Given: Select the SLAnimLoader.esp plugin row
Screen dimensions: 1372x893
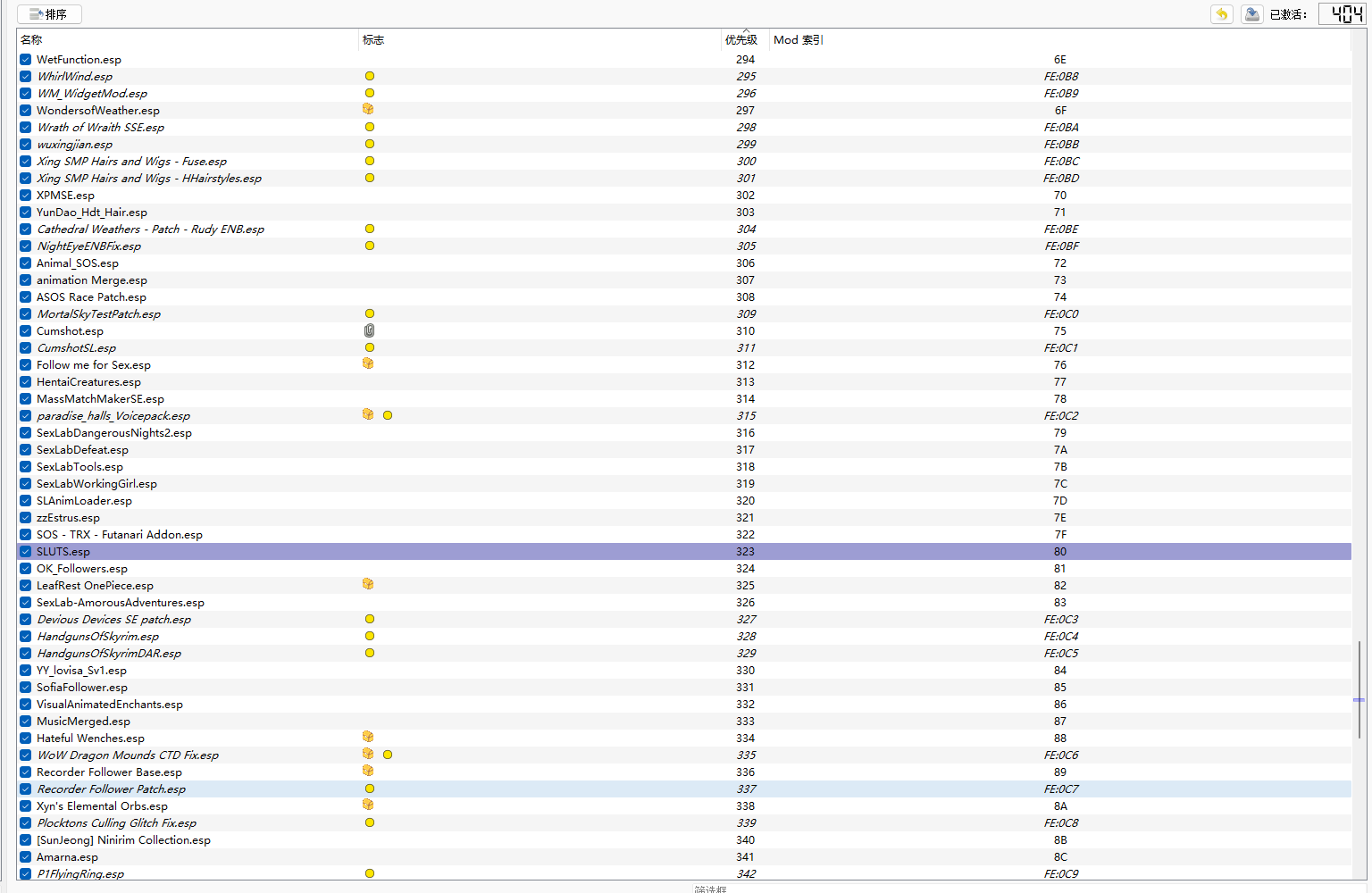Looking at the screenshot, I should pos(684,501).
